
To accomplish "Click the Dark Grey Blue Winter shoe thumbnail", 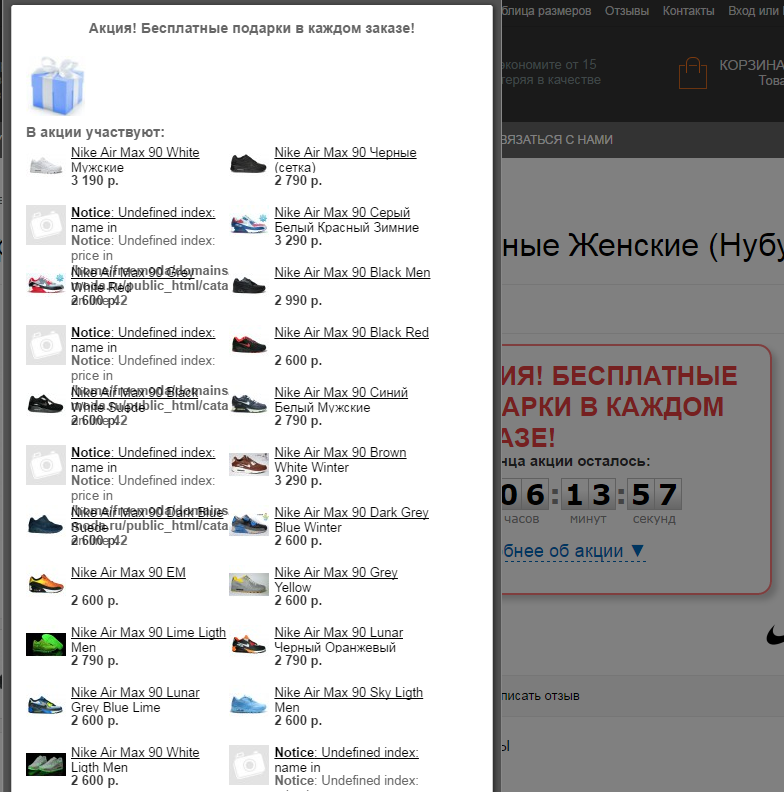I will (249, 525).
